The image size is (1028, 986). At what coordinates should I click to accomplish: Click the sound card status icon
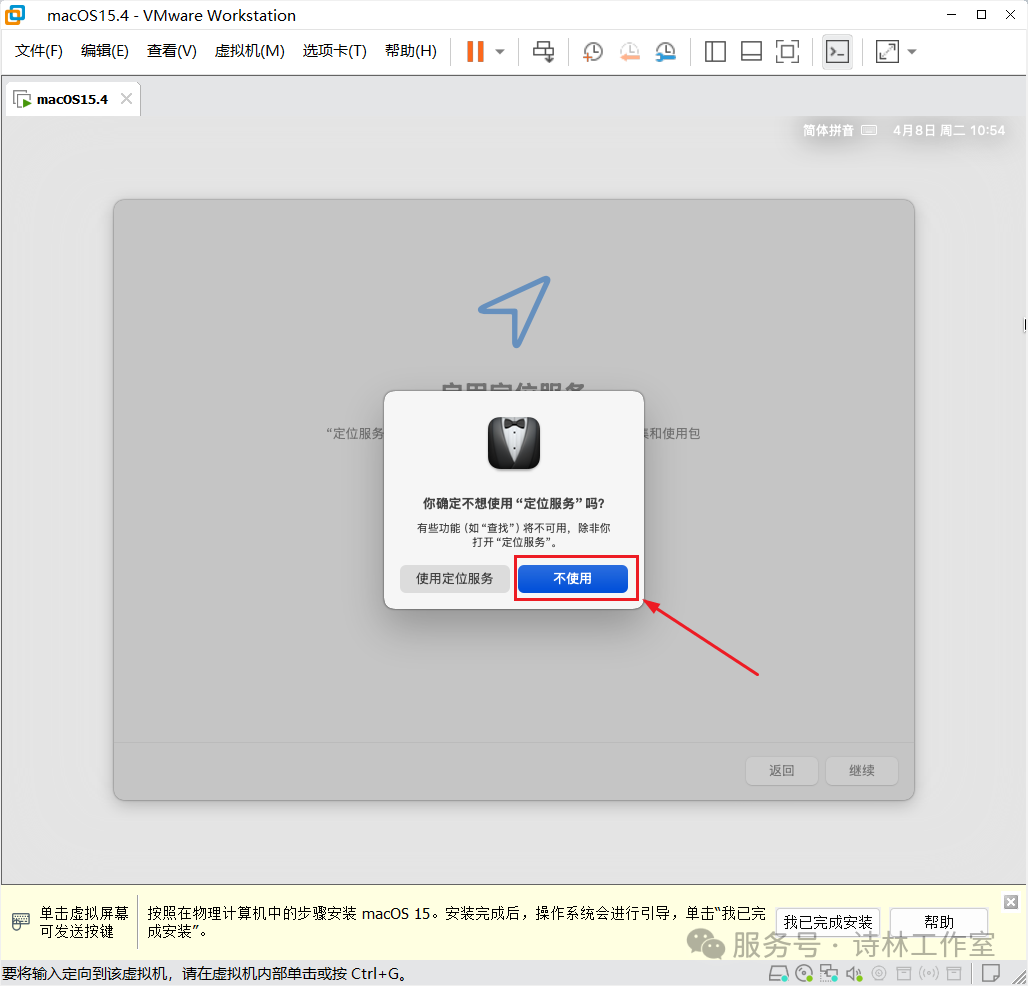pyautogui.click(x=854, y=974)
